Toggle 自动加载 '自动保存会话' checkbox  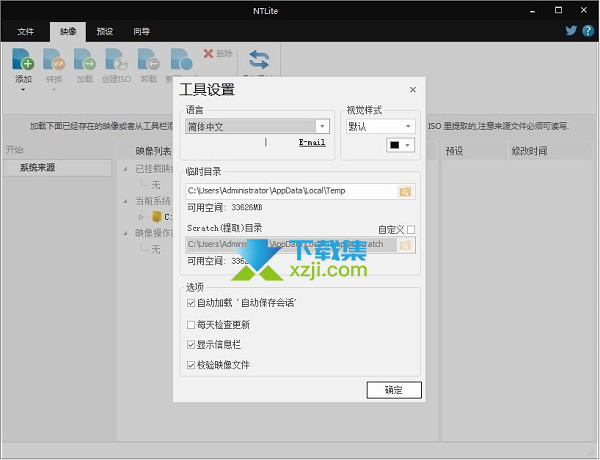[191, 303]
